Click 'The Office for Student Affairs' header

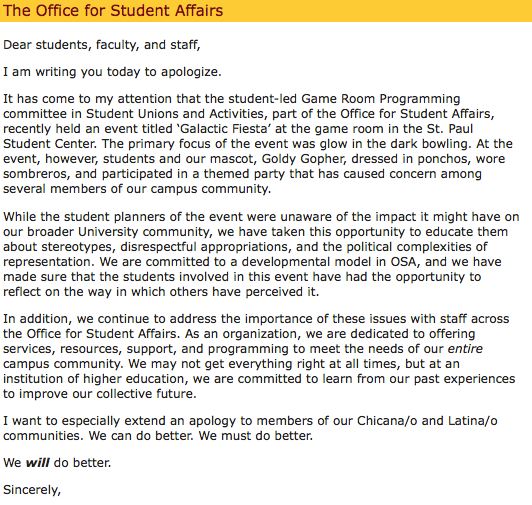113,10
